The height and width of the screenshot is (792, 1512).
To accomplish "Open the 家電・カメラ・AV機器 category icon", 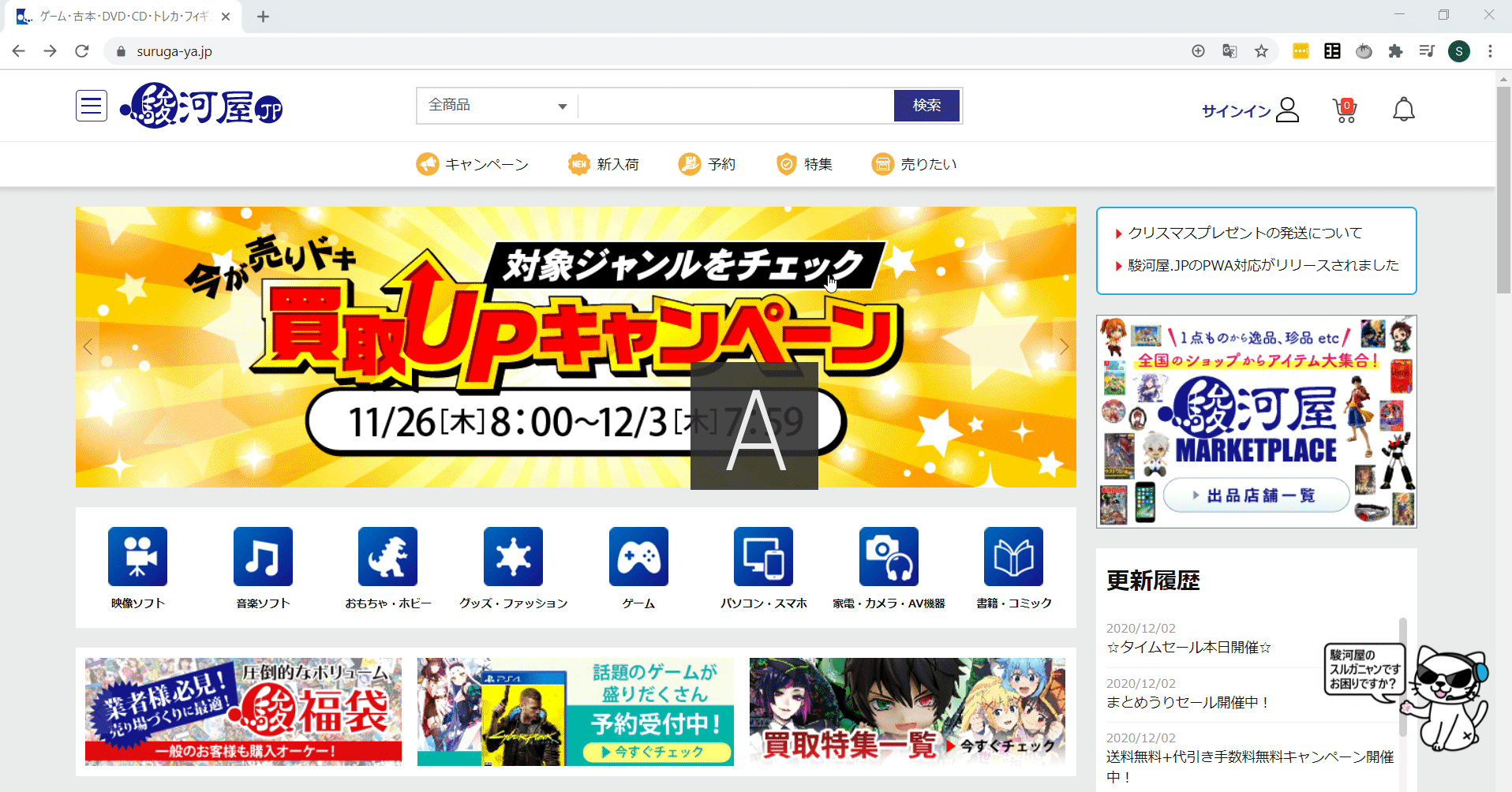I will pyautogui.click(x=889, y=557).
